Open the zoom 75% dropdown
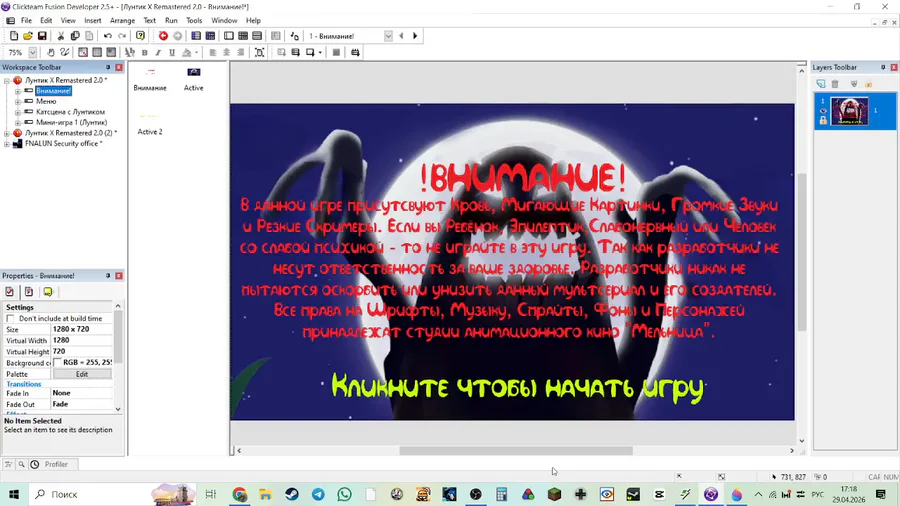This screenshot has height=506, width=900. [x=33, y=52]
